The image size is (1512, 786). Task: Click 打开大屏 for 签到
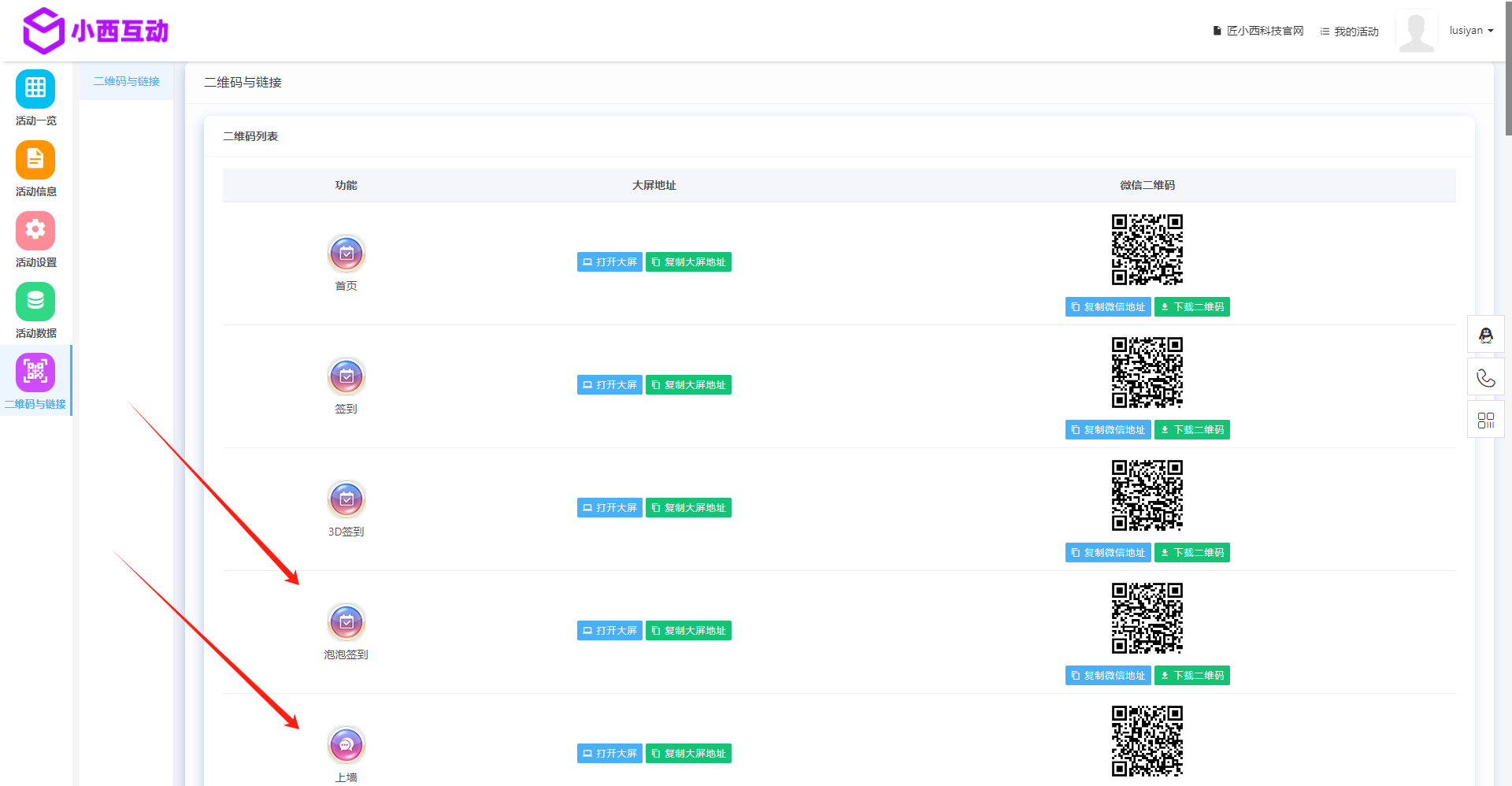[x=610, y=385]
